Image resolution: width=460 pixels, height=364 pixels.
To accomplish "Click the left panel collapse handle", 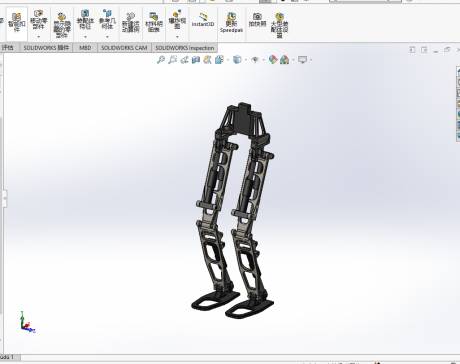I will tap(5, 199).
